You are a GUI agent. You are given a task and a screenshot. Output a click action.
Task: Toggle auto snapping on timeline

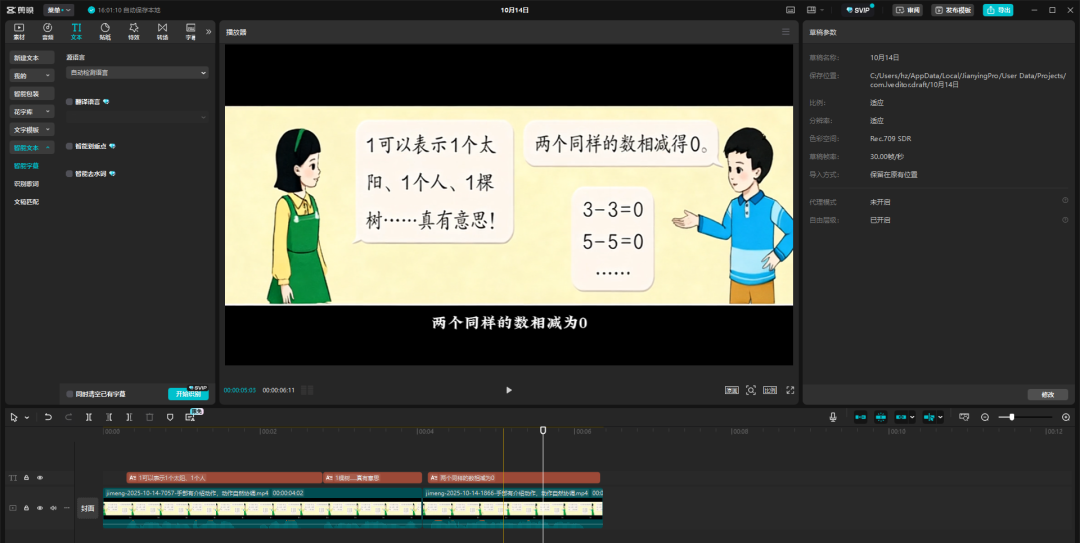pyautogui.click(x=881, y=417)
